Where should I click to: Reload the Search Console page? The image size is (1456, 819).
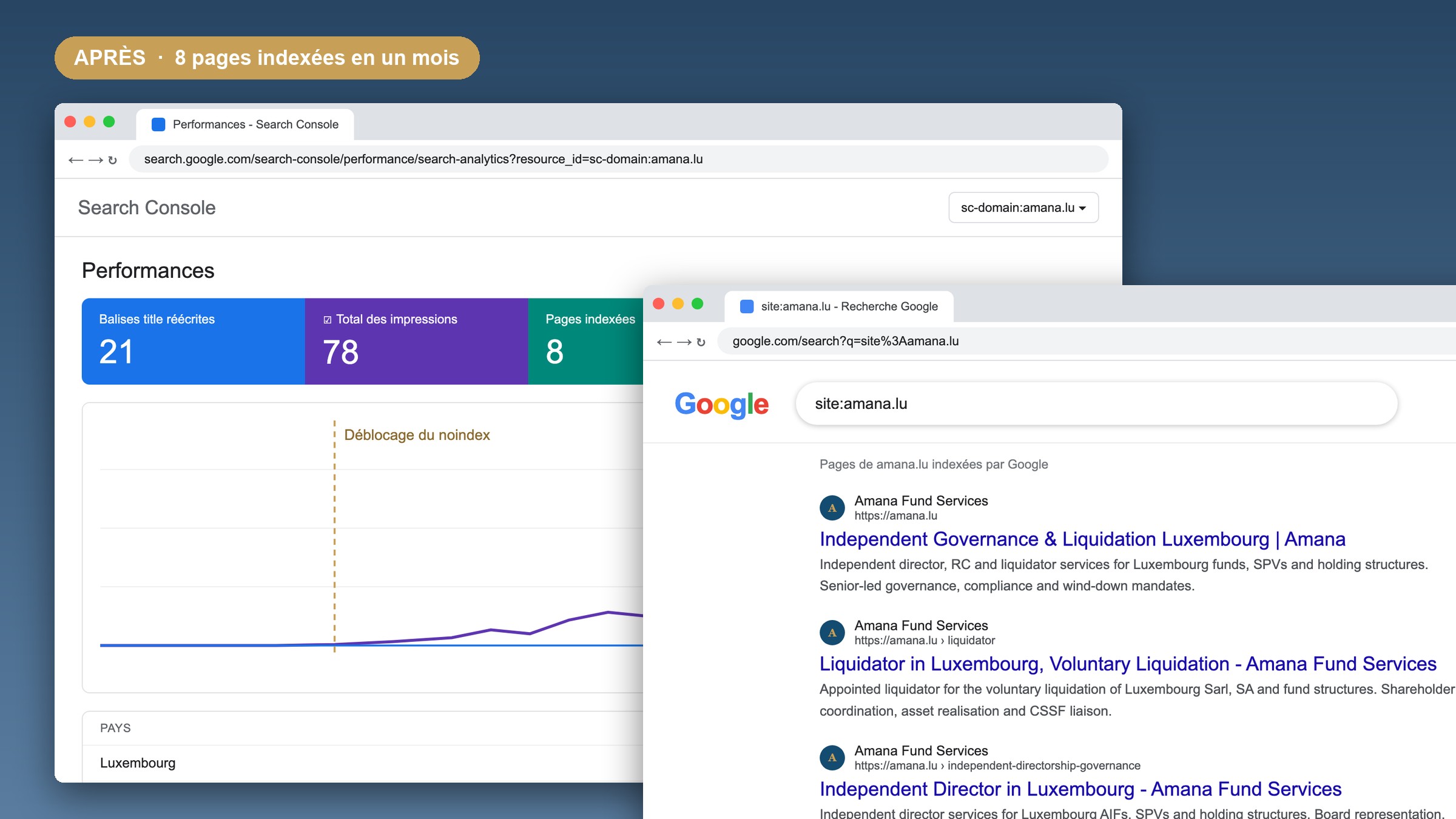(112, 160)
